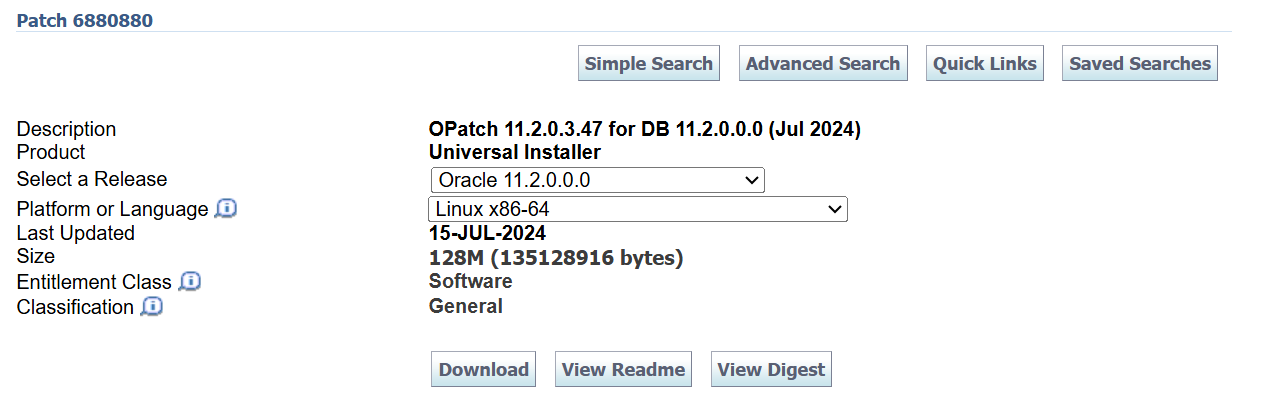Open the Select a Release dropdown
This screenshot has width=1283, height=403.
pyautogui.click(x=597, y=180)
